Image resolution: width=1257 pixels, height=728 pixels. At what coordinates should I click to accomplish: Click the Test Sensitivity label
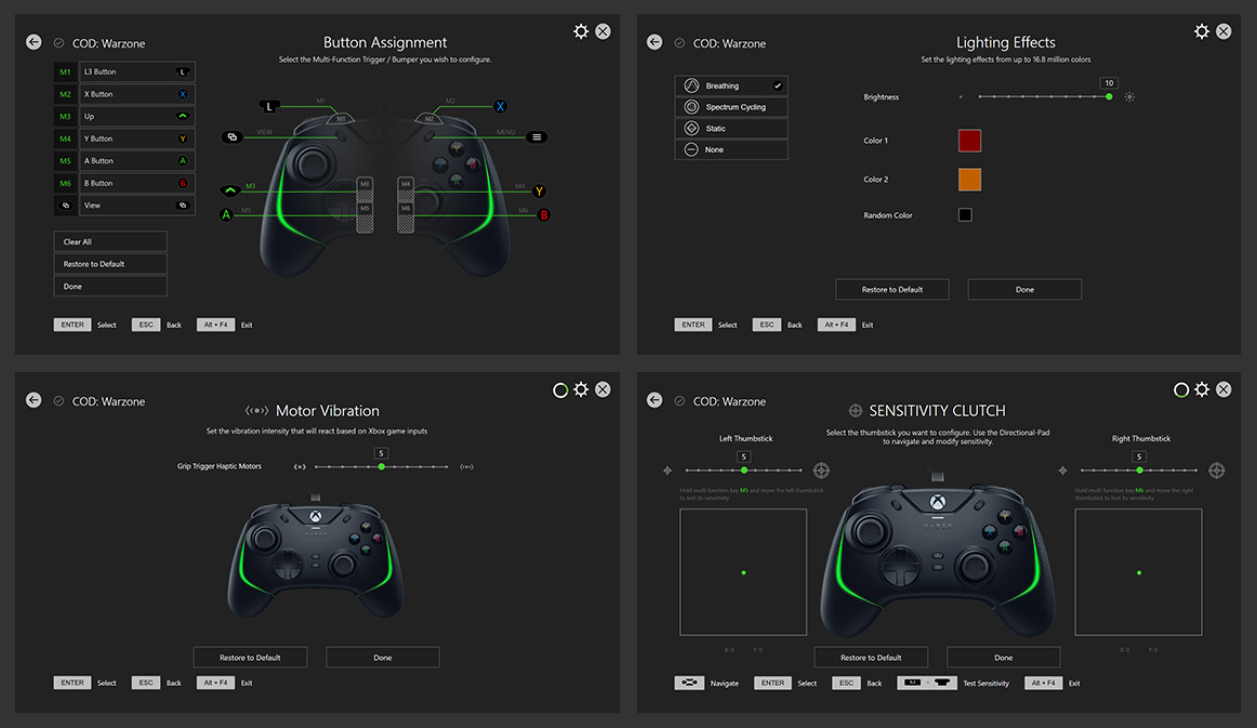(986, 684)
